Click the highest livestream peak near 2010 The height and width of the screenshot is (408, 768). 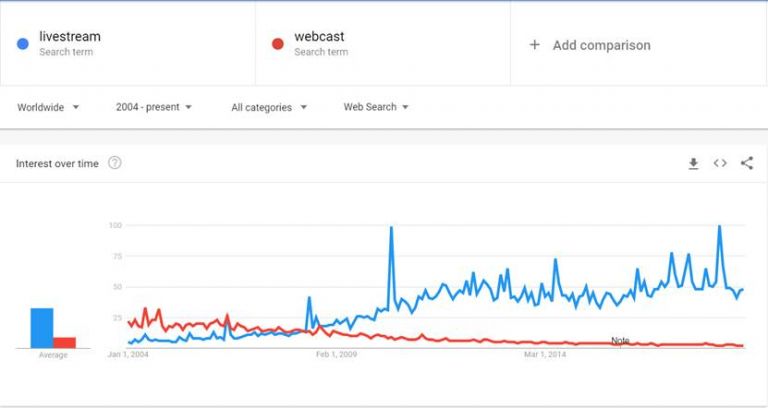[391, 229]
